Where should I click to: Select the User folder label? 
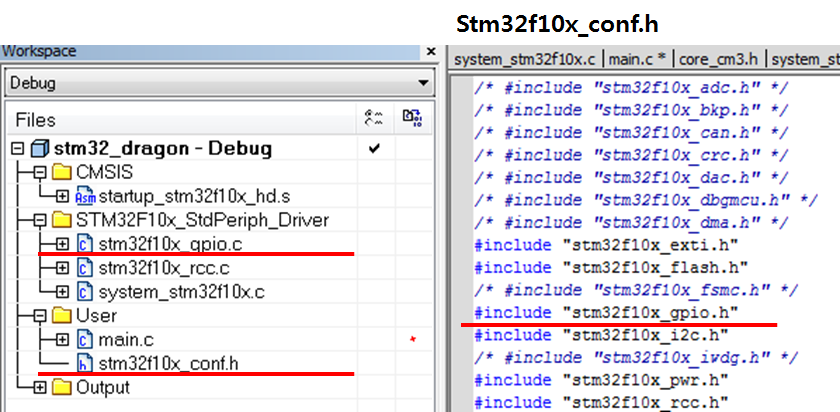click(97, 316)
